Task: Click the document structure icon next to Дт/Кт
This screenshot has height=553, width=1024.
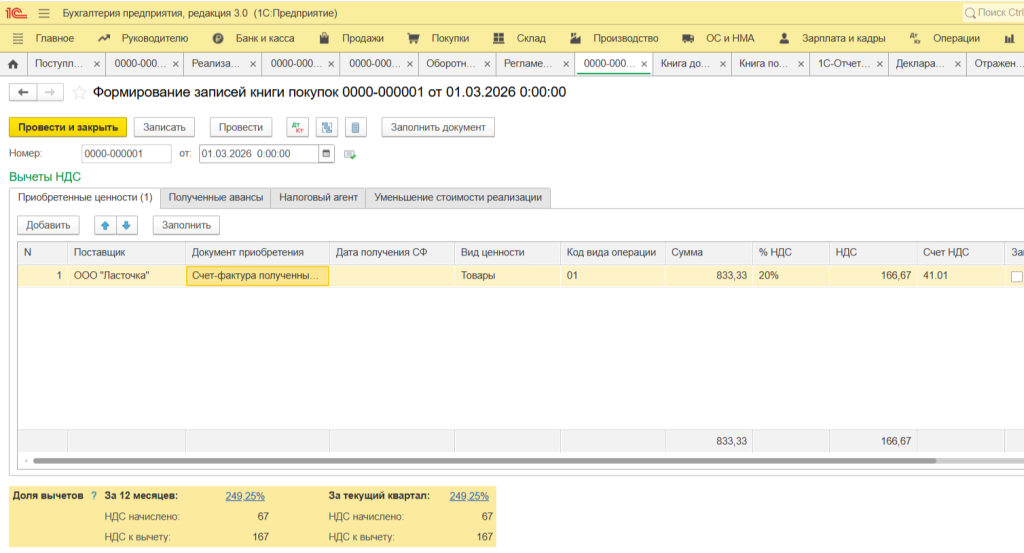Action: coord(326,128)
